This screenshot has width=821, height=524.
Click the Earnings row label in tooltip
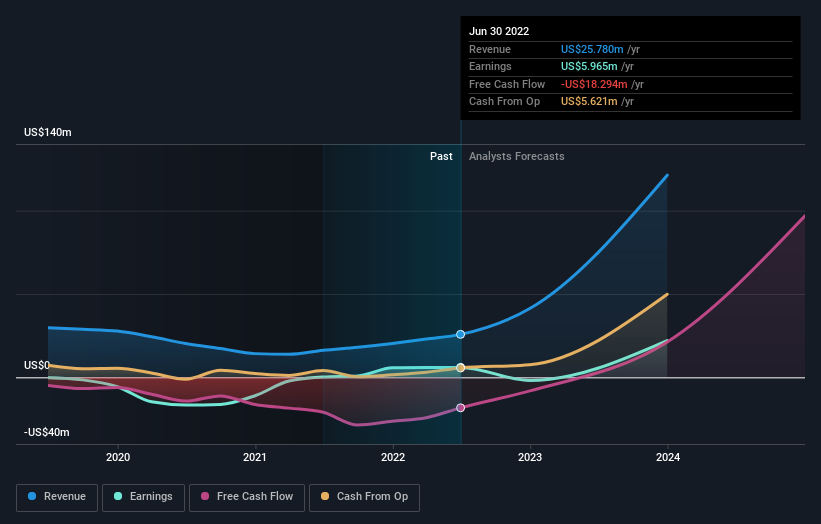(x=490, y=66)
